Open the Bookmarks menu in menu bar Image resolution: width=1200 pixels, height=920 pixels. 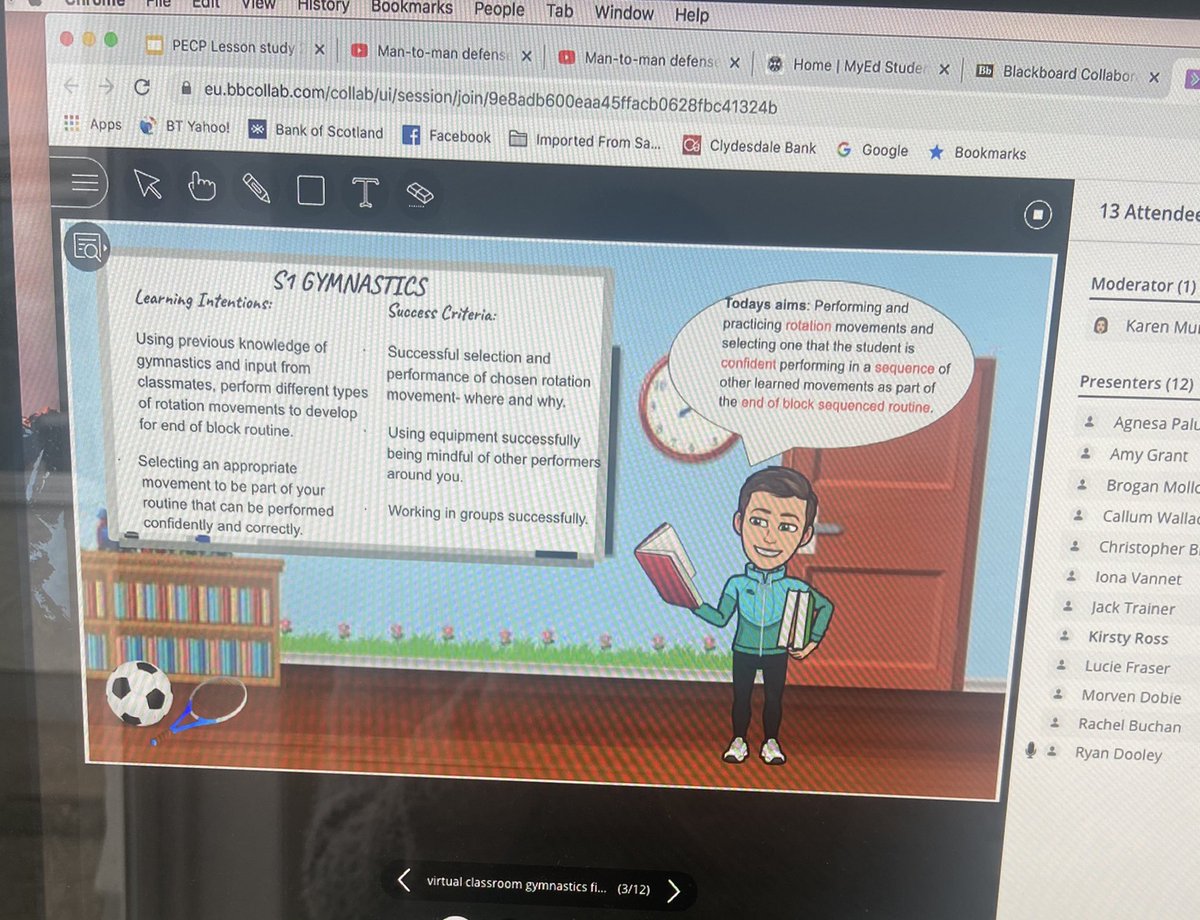(412, 7)
